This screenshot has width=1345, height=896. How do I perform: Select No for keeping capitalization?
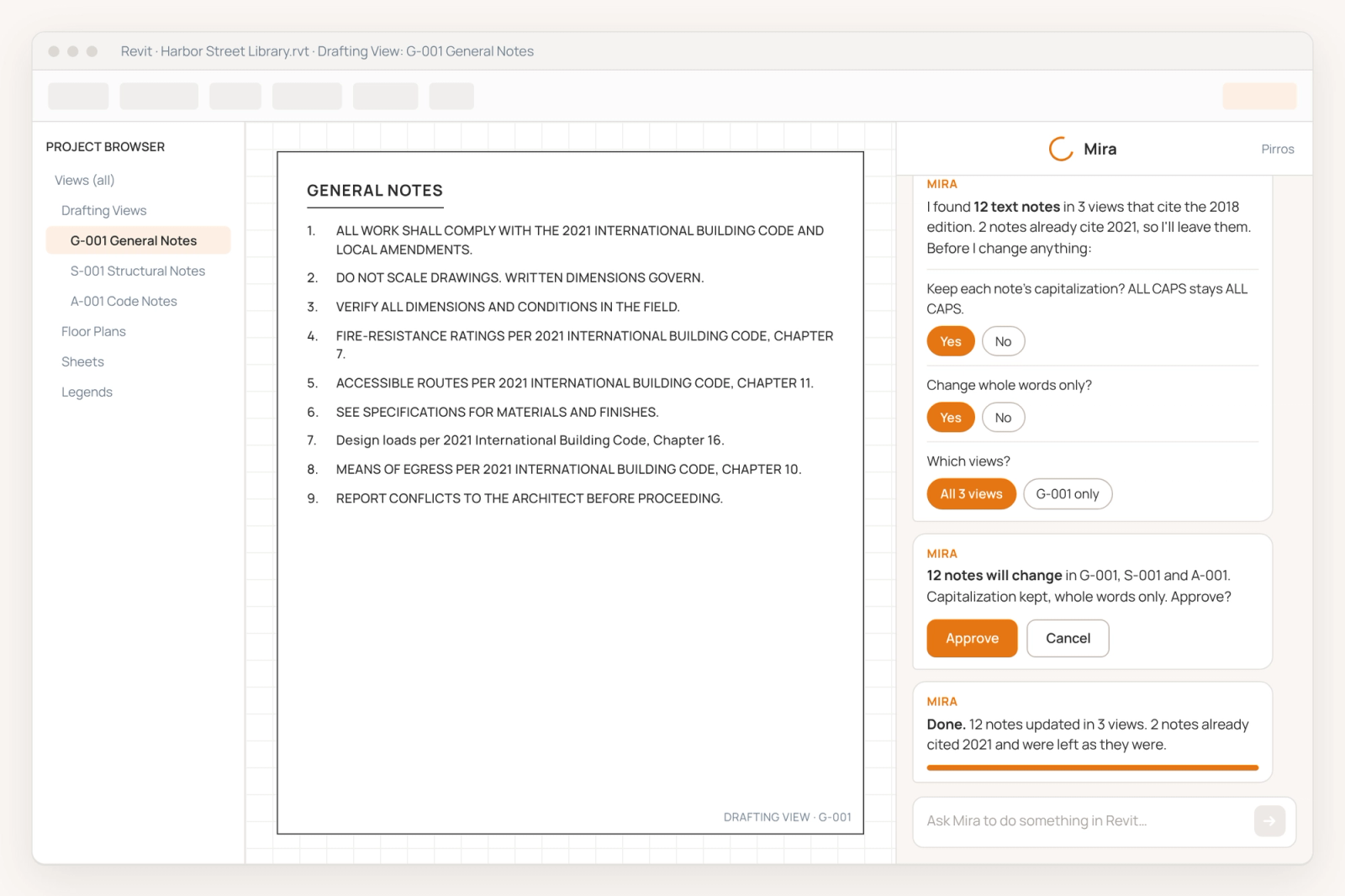coord(1003,341)
